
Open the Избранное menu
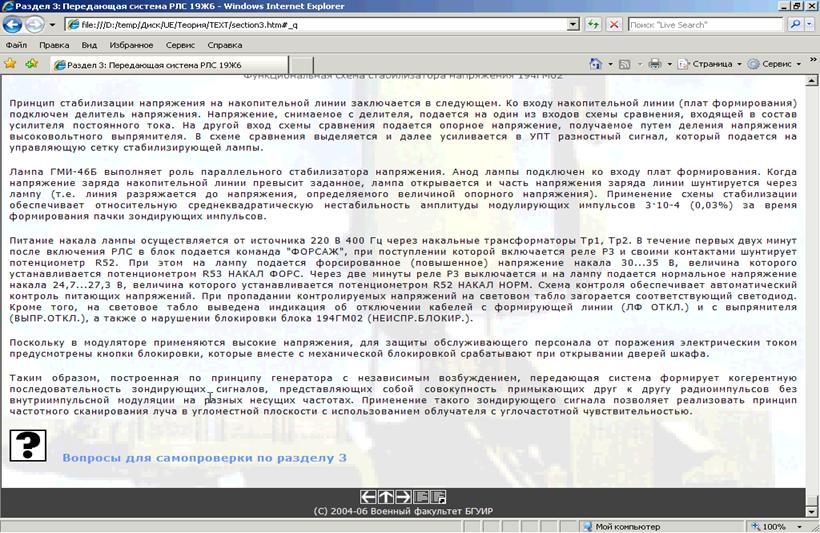click(x=131, y=45)
